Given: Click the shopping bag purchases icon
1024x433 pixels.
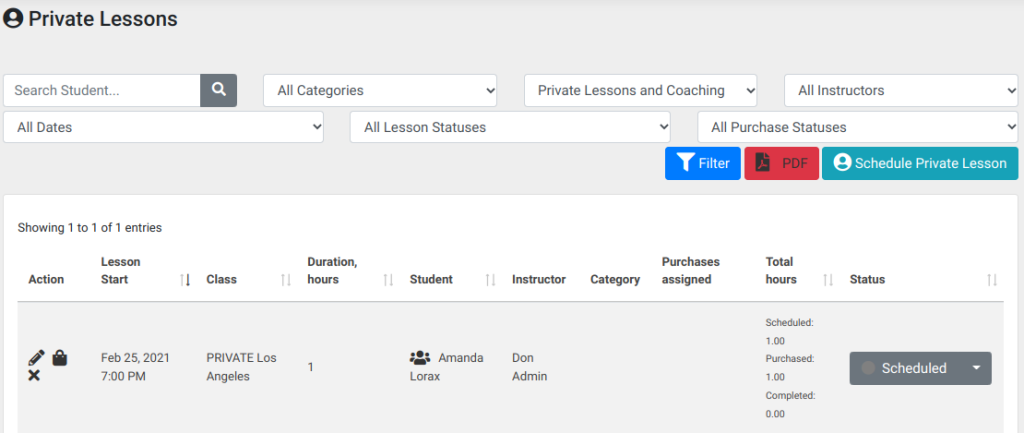Looking at the screenshot, I should tap(59, 357).
